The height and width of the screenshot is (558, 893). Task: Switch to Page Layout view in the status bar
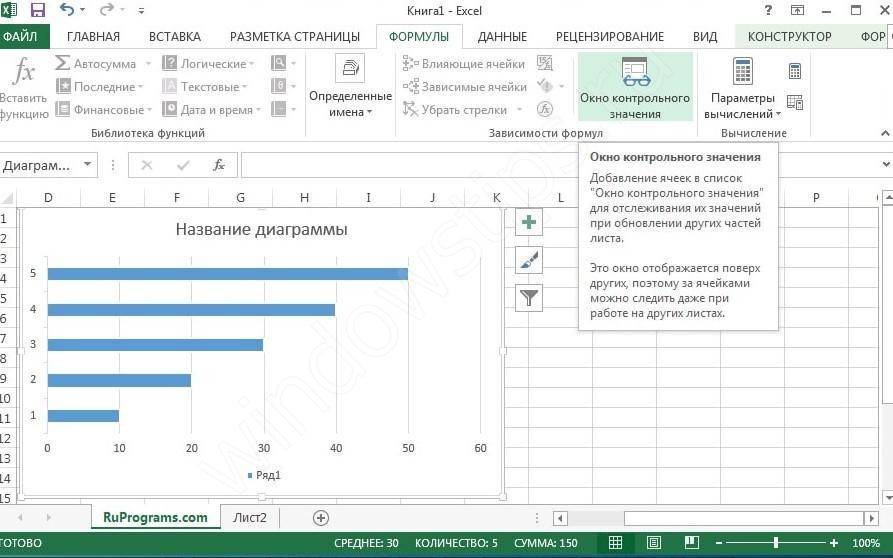pyautogui.click(x=653, y=543)
